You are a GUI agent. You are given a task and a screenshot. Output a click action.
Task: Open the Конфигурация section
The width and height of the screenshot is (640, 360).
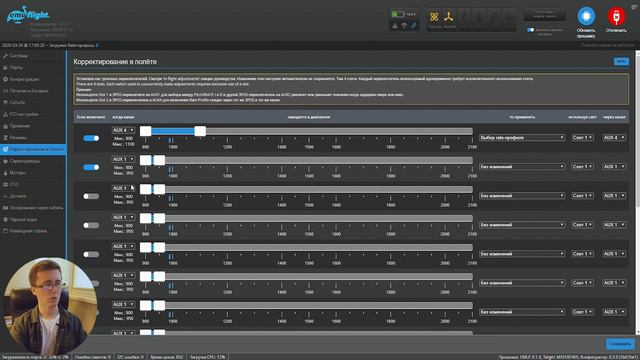[33, 79]
